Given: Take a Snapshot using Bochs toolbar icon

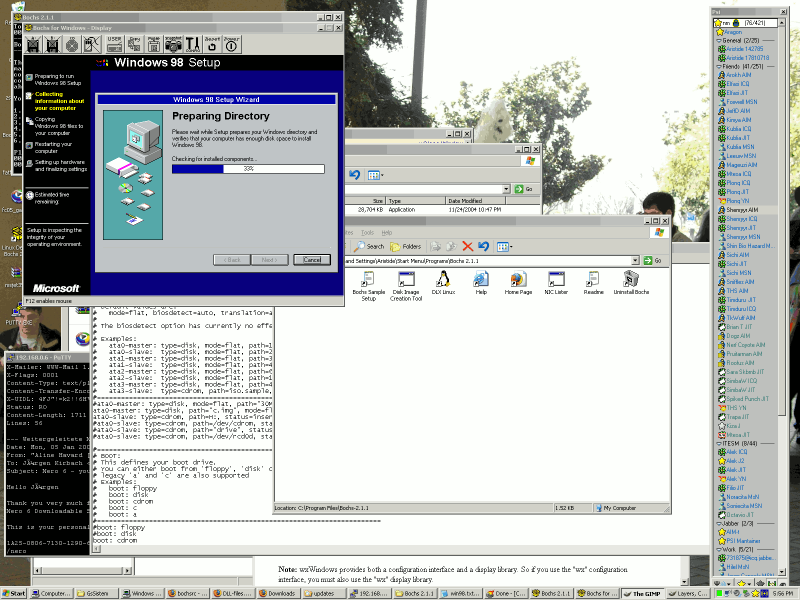Looking at the screenshot, I should pos(172,43).
